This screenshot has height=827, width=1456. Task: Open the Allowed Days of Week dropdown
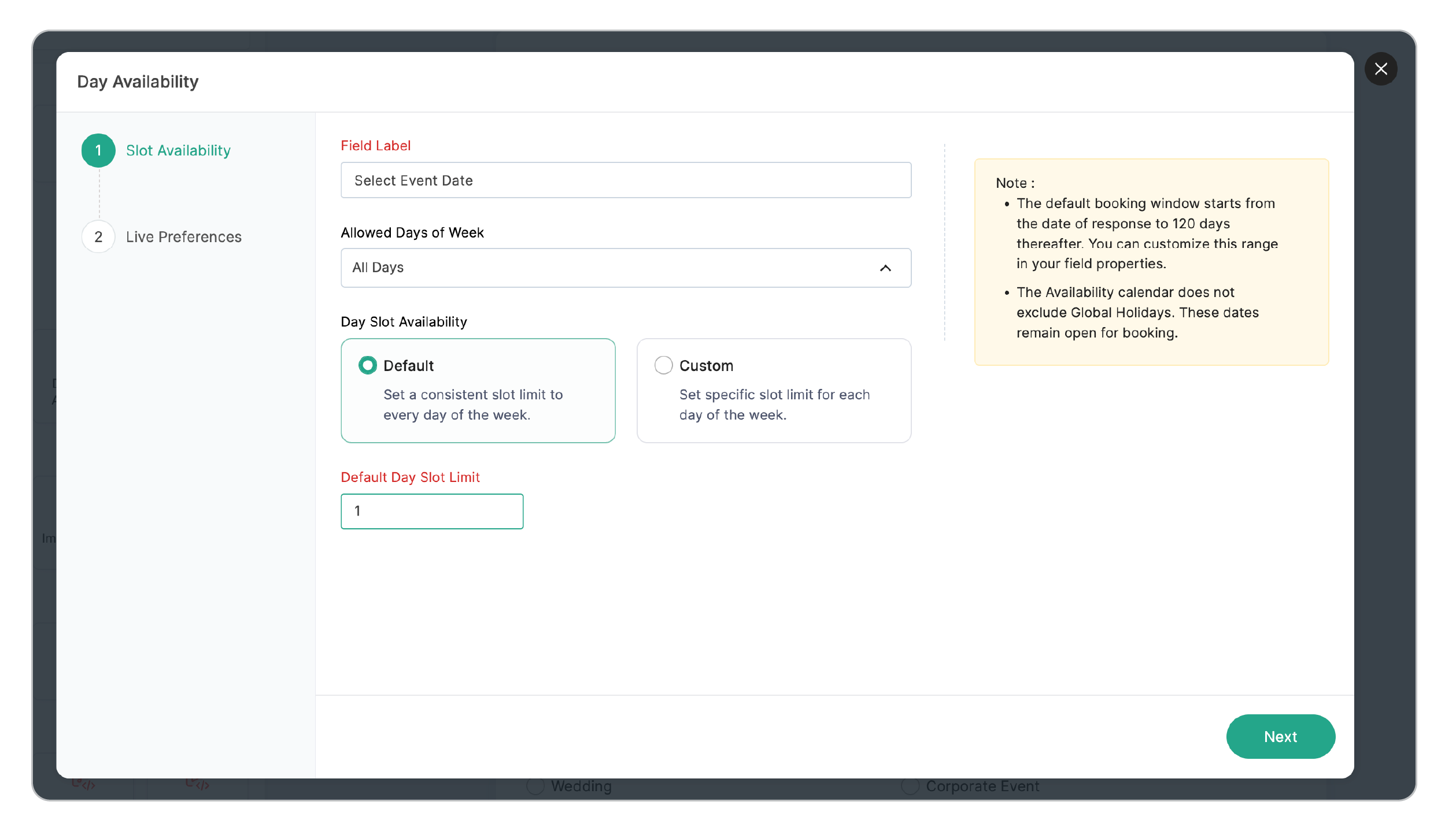click(626, 268)
